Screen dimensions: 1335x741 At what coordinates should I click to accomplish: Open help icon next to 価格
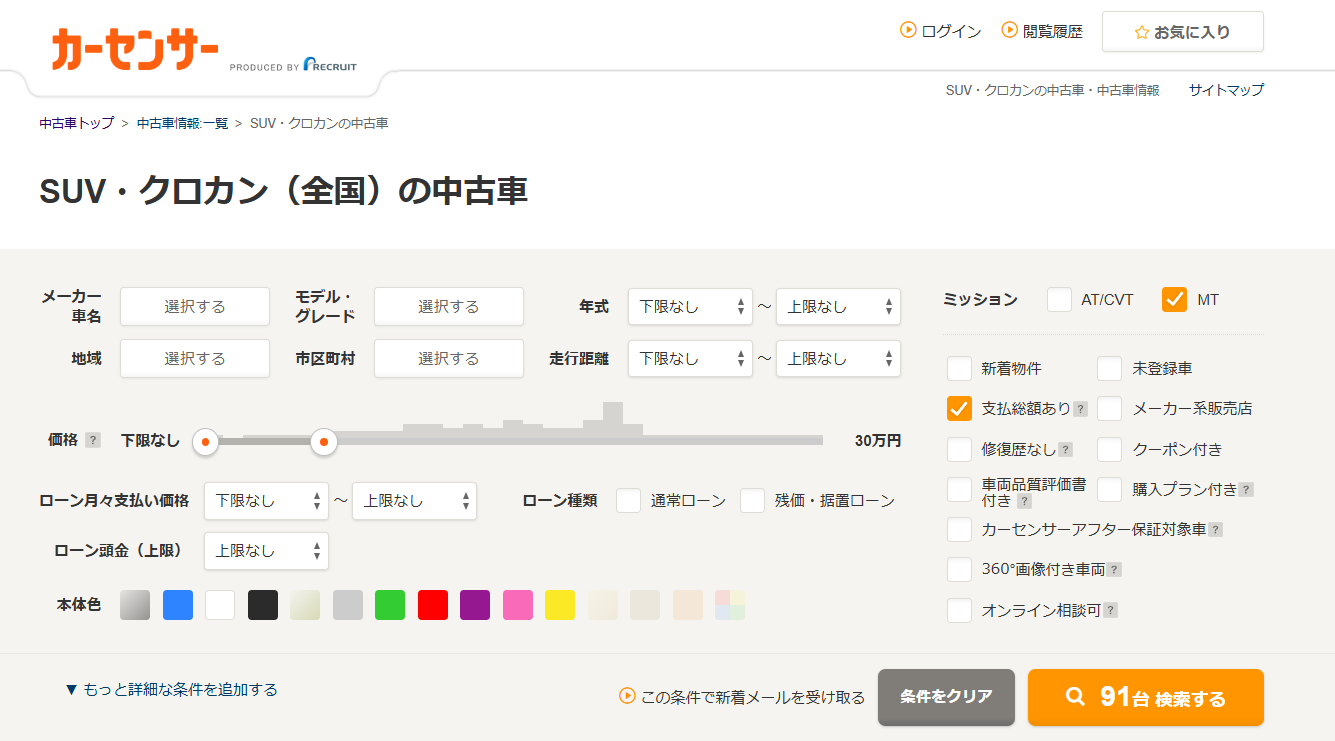93,440
